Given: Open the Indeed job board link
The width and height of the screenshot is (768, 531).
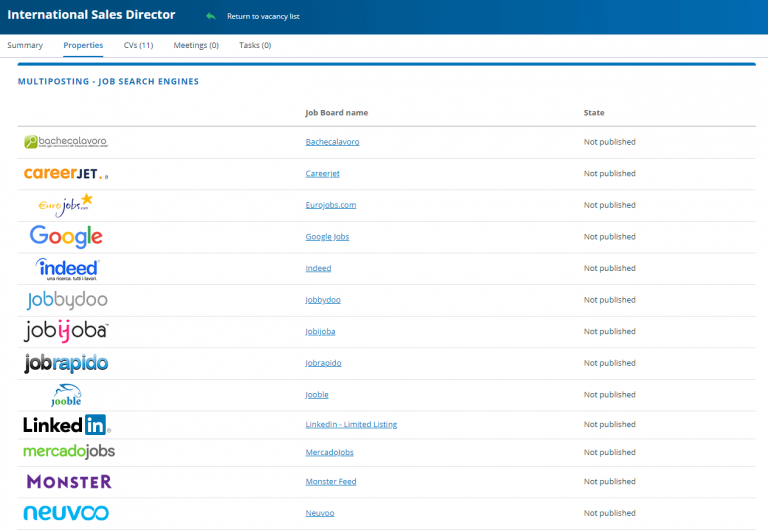Looking at the screenshot, I should pos(318,268).
